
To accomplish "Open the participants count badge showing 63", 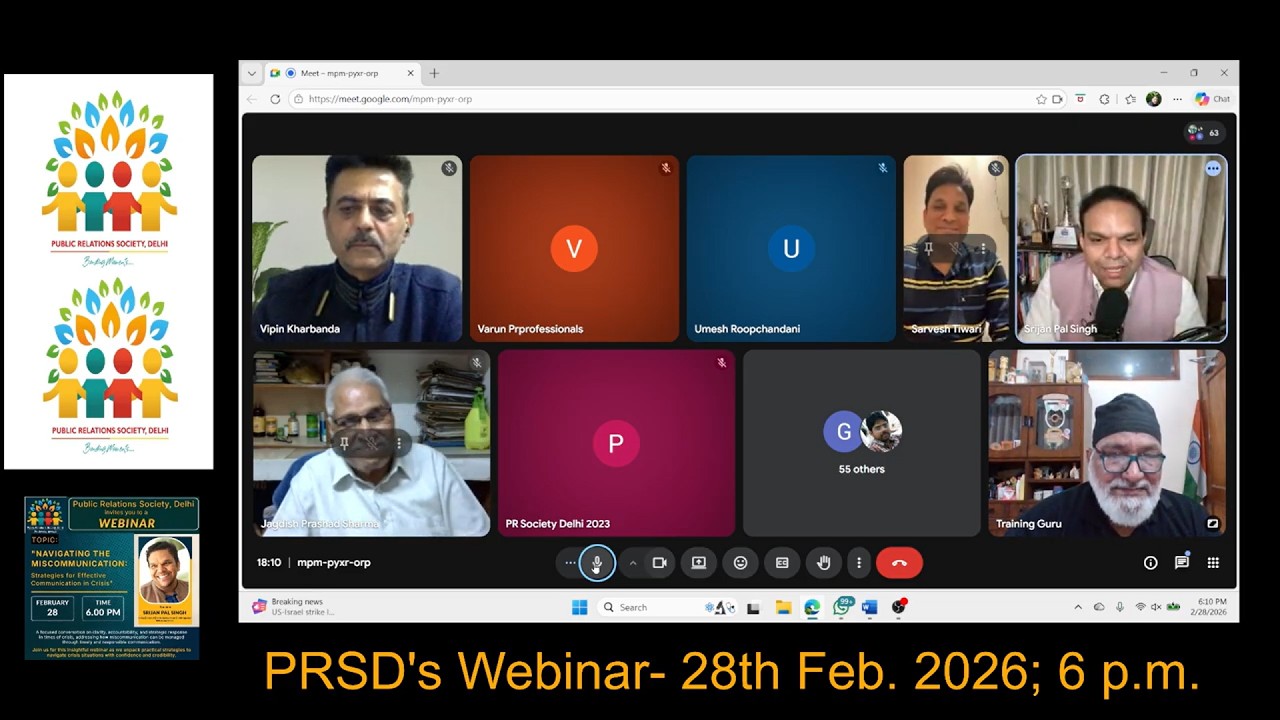I will [x=1203, y=132].
